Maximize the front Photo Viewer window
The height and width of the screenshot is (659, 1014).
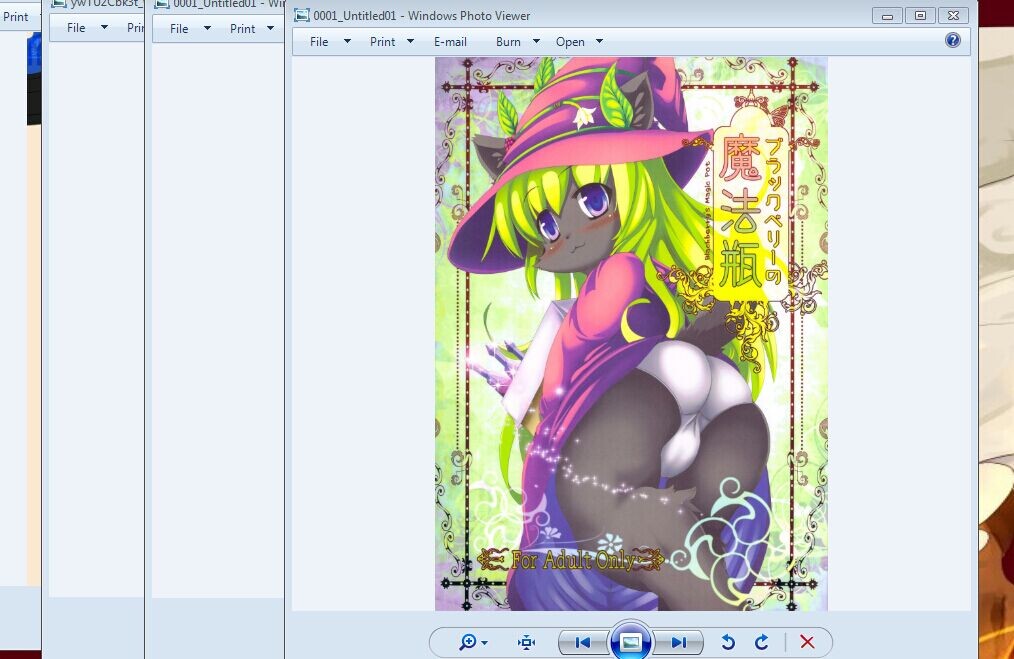tap(920, 15)
